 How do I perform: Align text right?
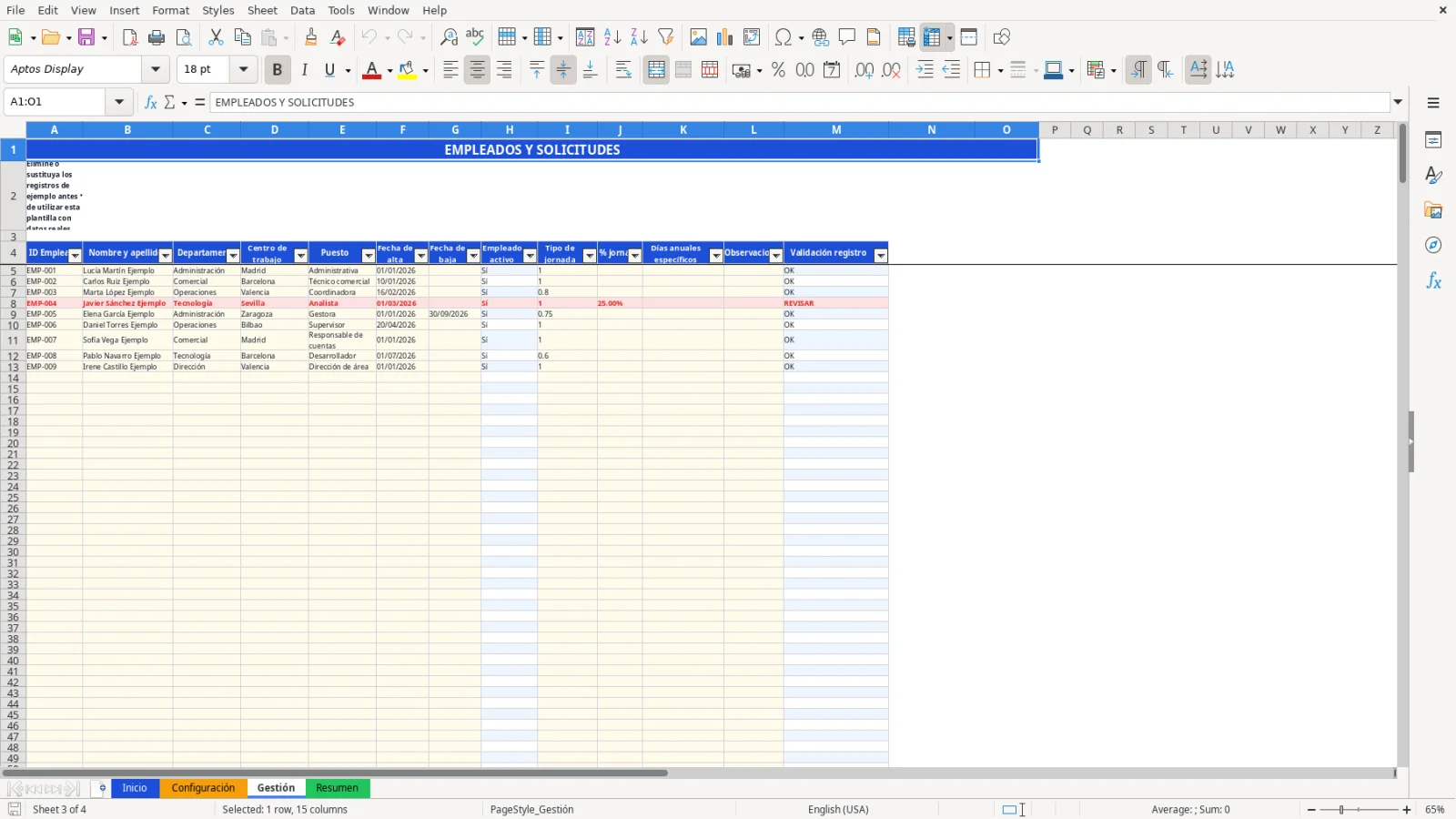pyautogui.click(x=504, y=70)
